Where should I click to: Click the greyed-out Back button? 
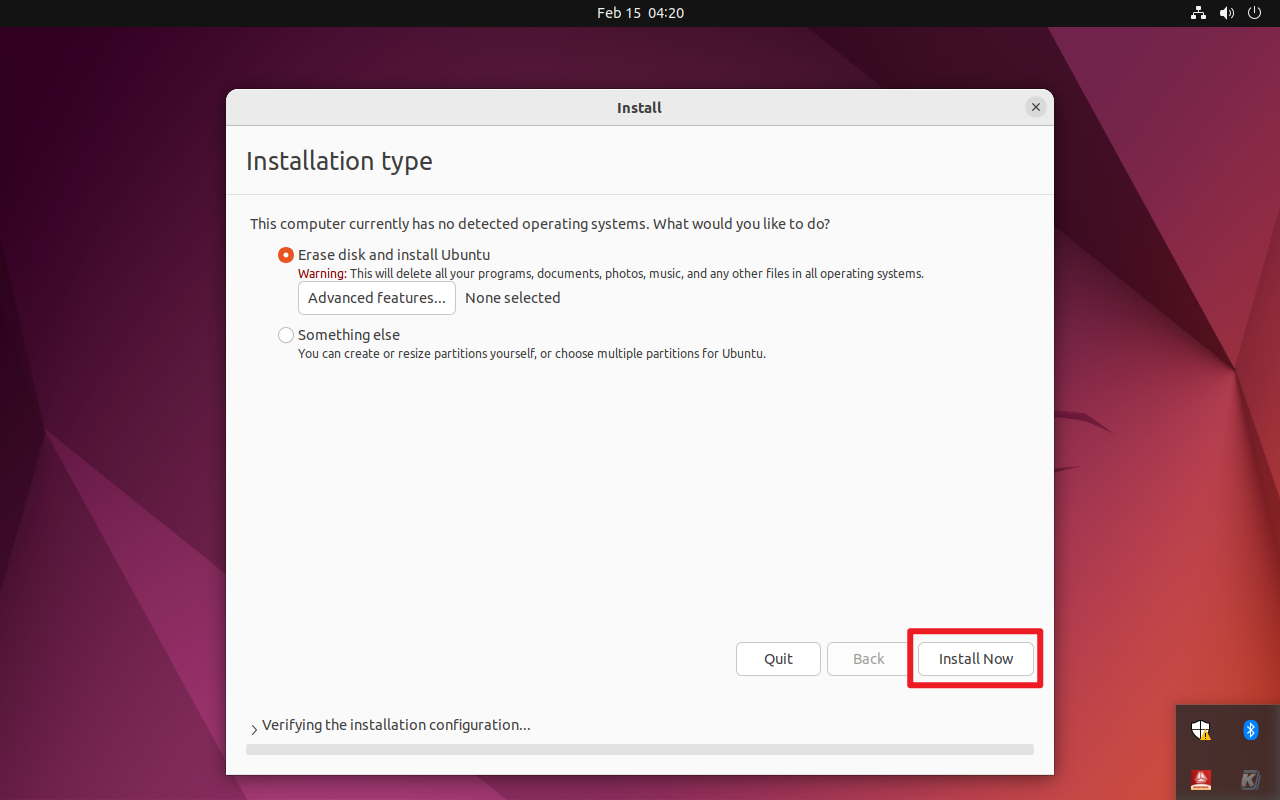pyautogui.click(x=868, y=659)
